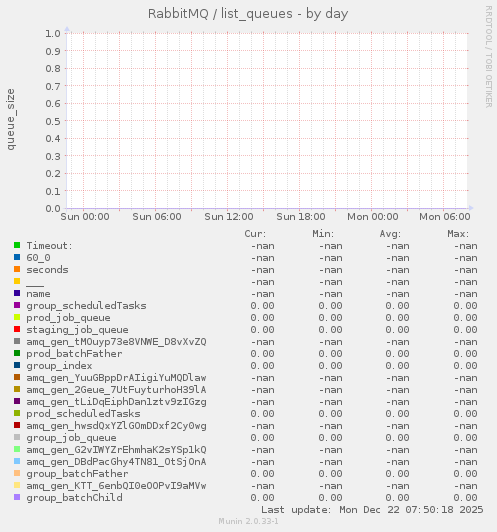Click the purple group_scheduledTasks swatch
Viewport: 497px width, 532px height.
coord(17,305)
